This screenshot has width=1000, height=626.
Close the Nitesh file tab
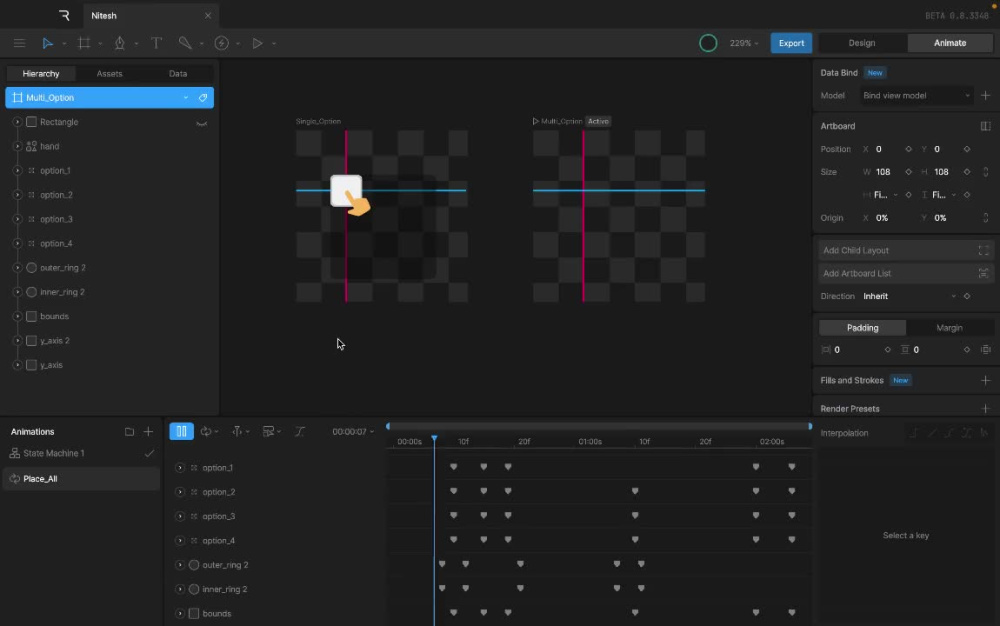pos(207,15)
